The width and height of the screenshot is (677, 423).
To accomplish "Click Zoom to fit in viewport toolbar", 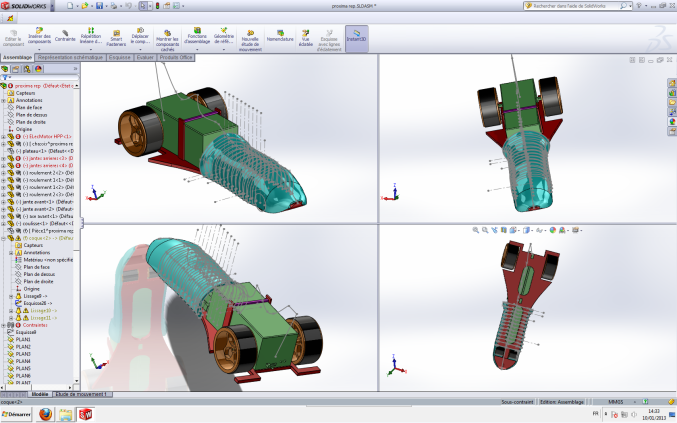I will [x=475, y=230].
